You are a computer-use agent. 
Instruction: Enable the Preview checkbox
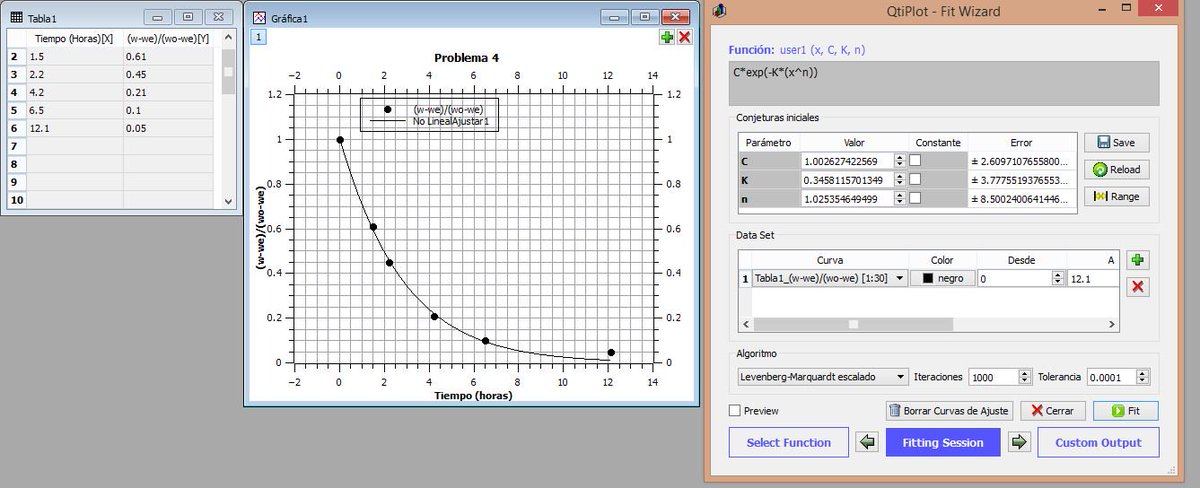tap(735, 411)
